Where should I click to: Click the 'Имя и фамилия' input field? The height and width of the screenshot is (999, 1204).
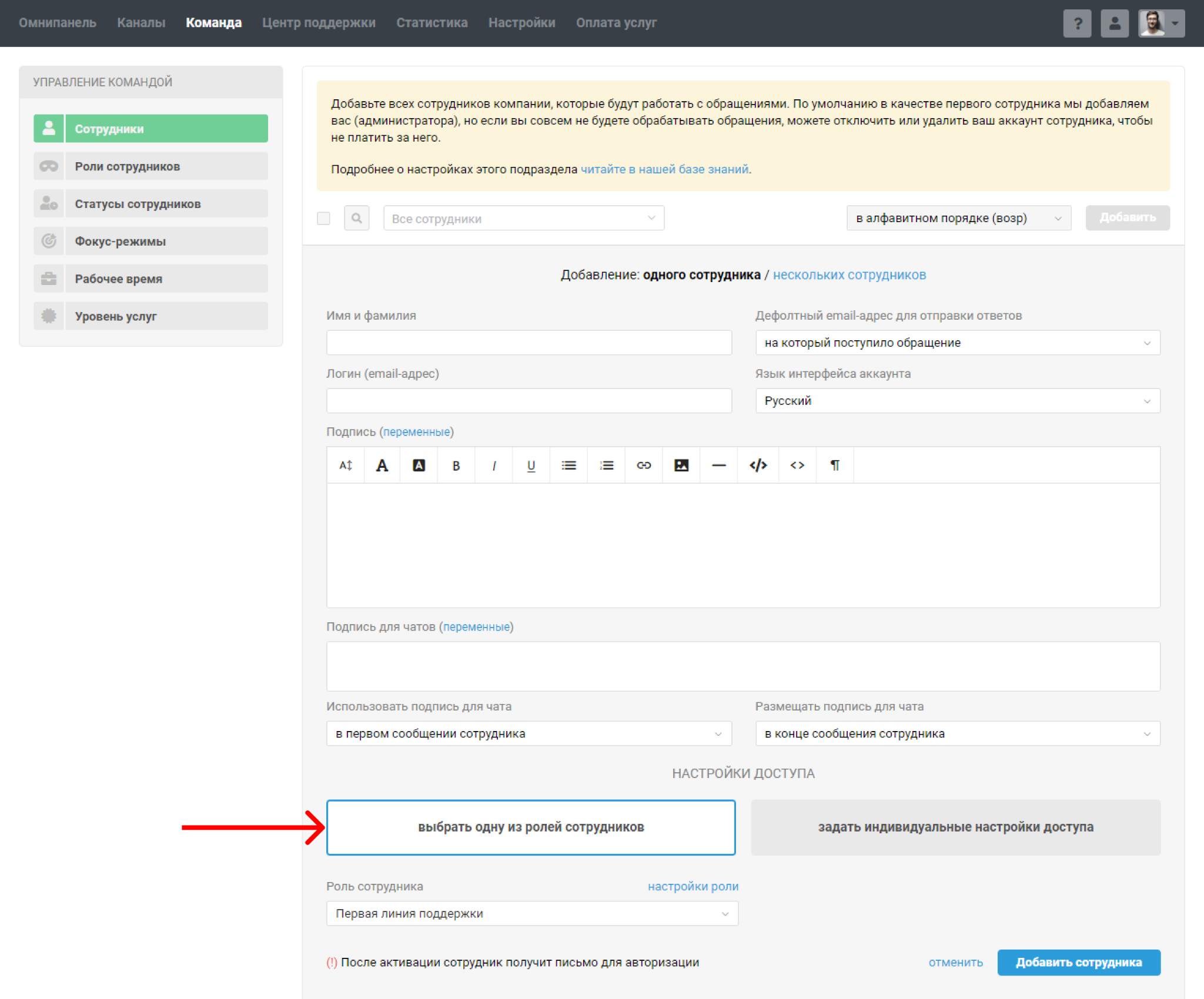click(x=529, y=343)
